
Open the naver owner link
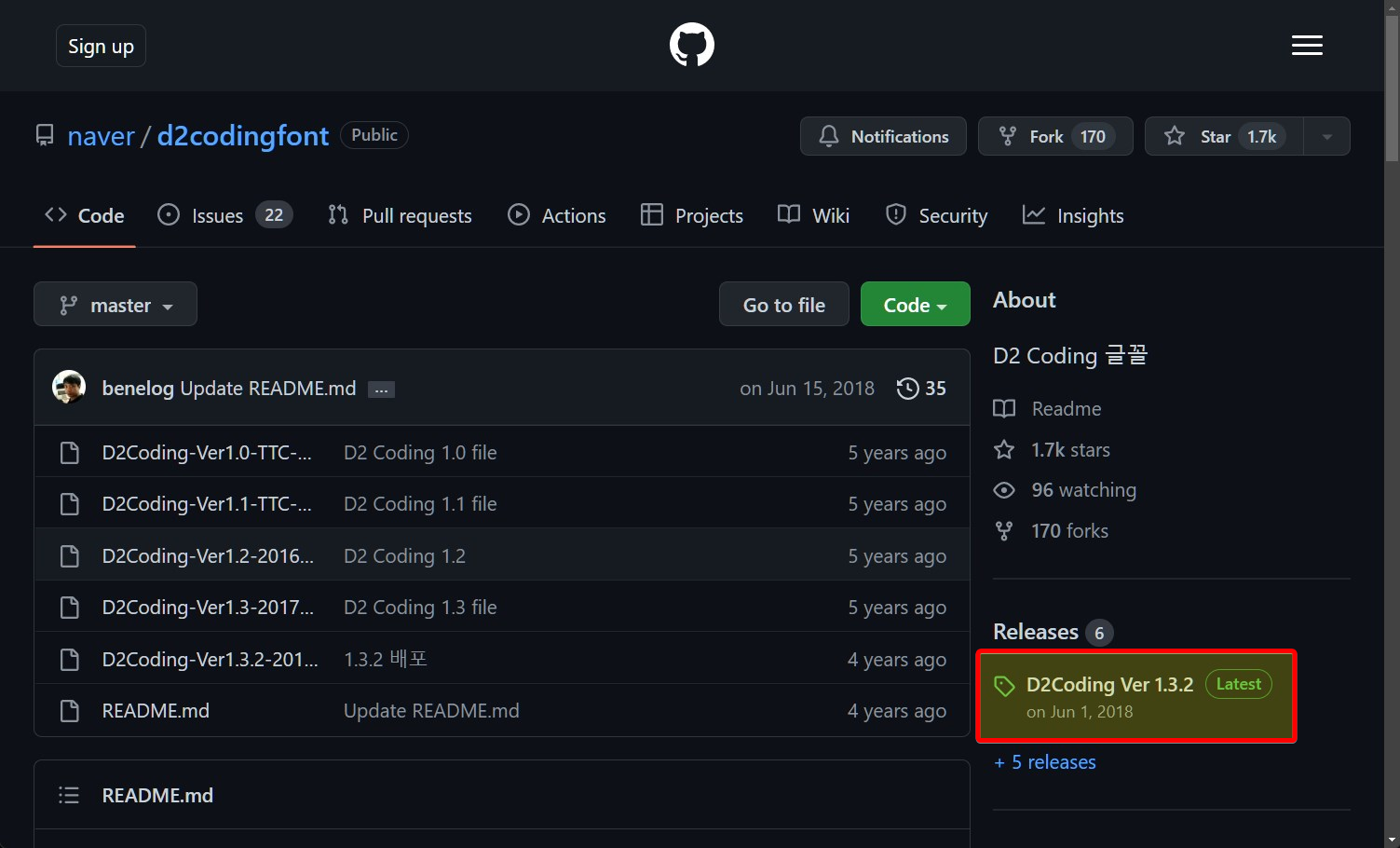coord(101,136)
